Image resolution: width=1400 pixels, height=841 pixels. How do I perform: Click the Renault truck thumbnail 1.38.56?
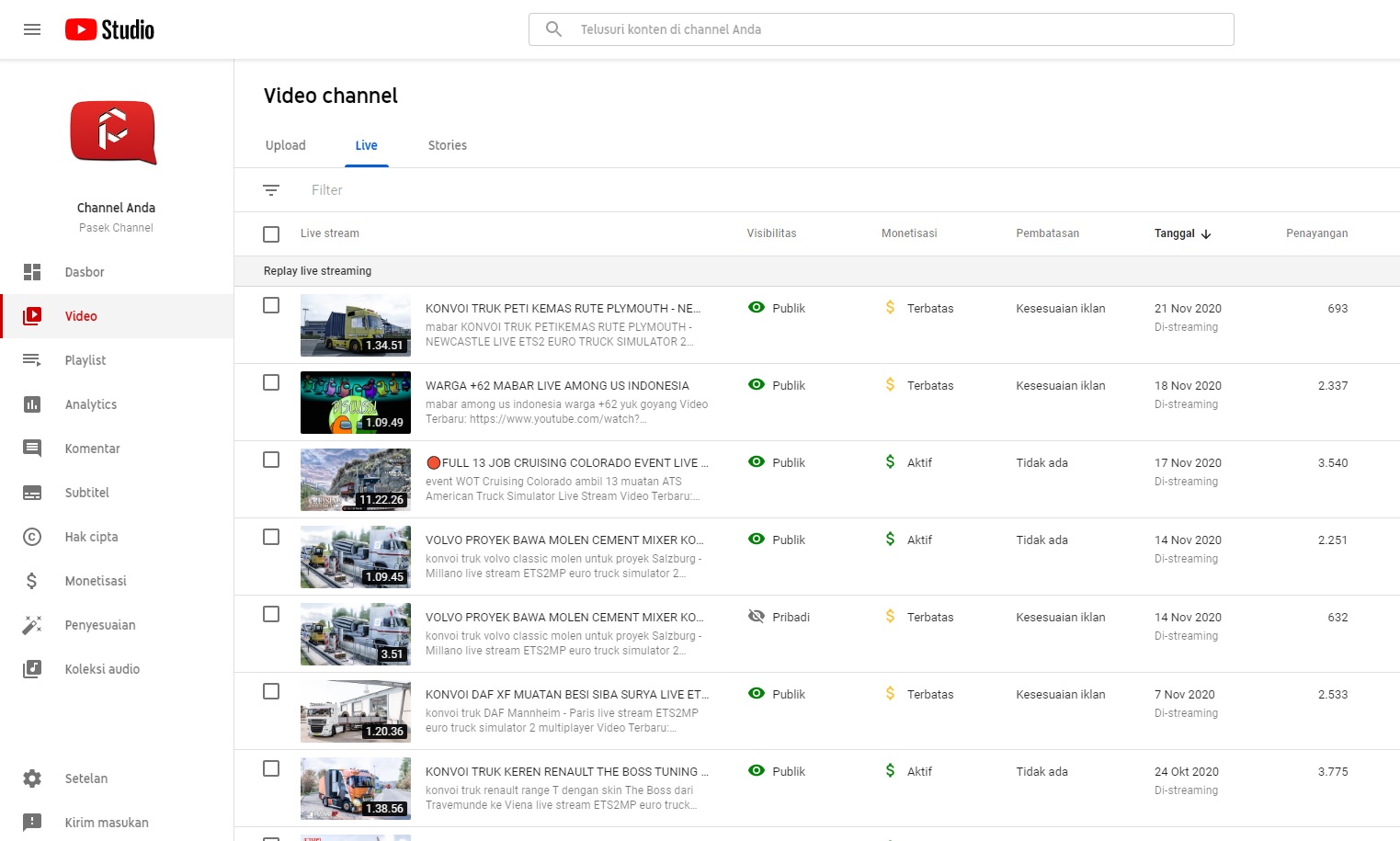pos(356,789)
